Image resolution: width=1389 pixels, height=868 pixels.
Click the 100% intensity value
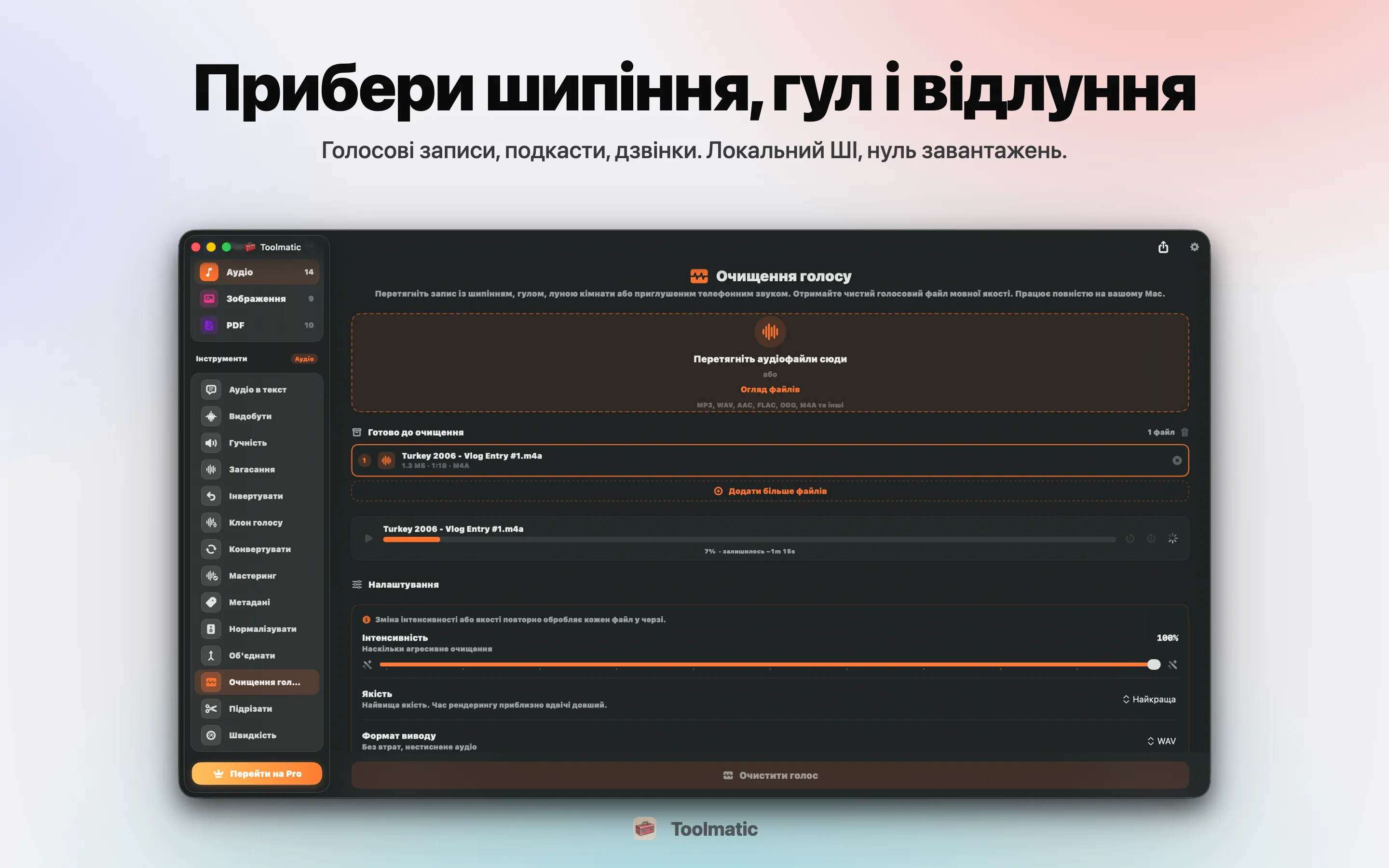click(1167, 638)
